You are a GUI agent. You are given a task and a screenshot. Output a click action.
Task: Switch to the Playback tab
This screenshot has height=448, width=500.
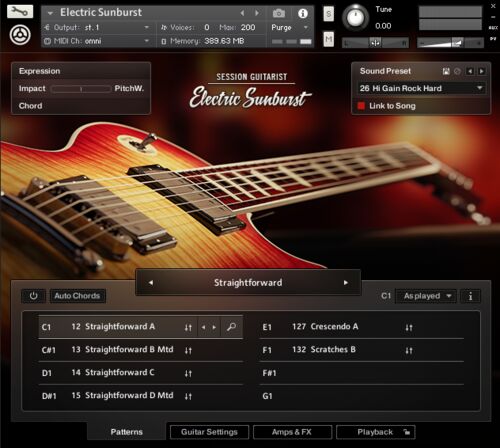click(x=375, y=432)
